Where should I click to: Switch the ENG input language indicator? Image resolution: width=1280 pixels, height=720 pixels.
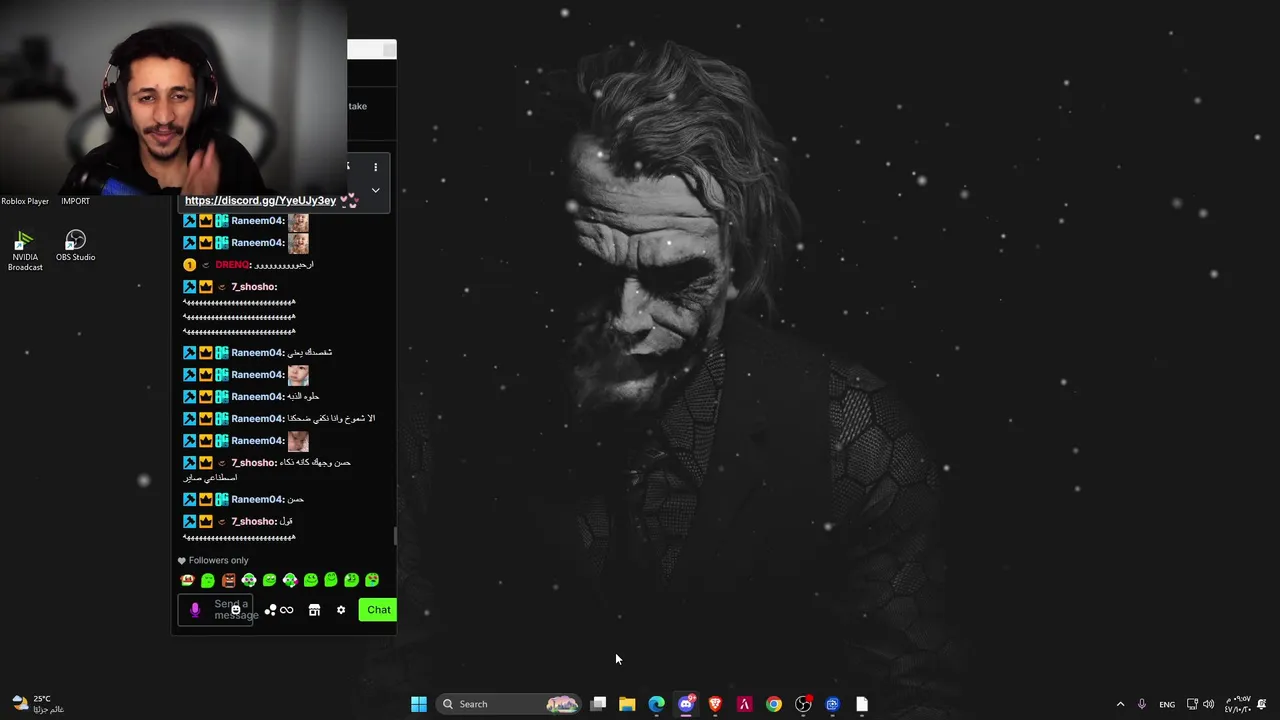point(1167,705)
